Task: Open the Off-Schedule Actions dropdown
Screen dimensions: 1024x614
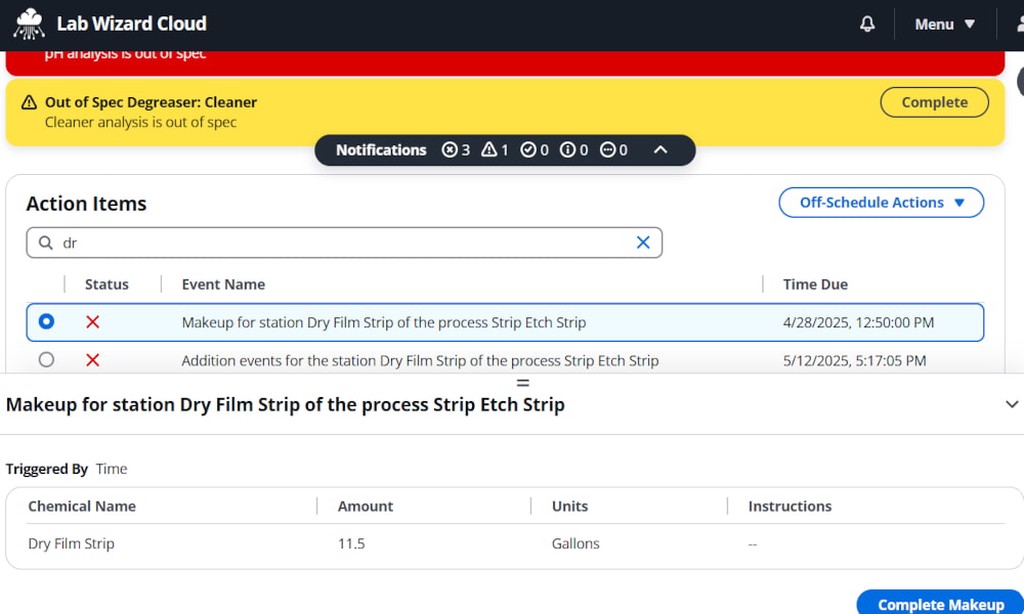Action: coord(881,202)
